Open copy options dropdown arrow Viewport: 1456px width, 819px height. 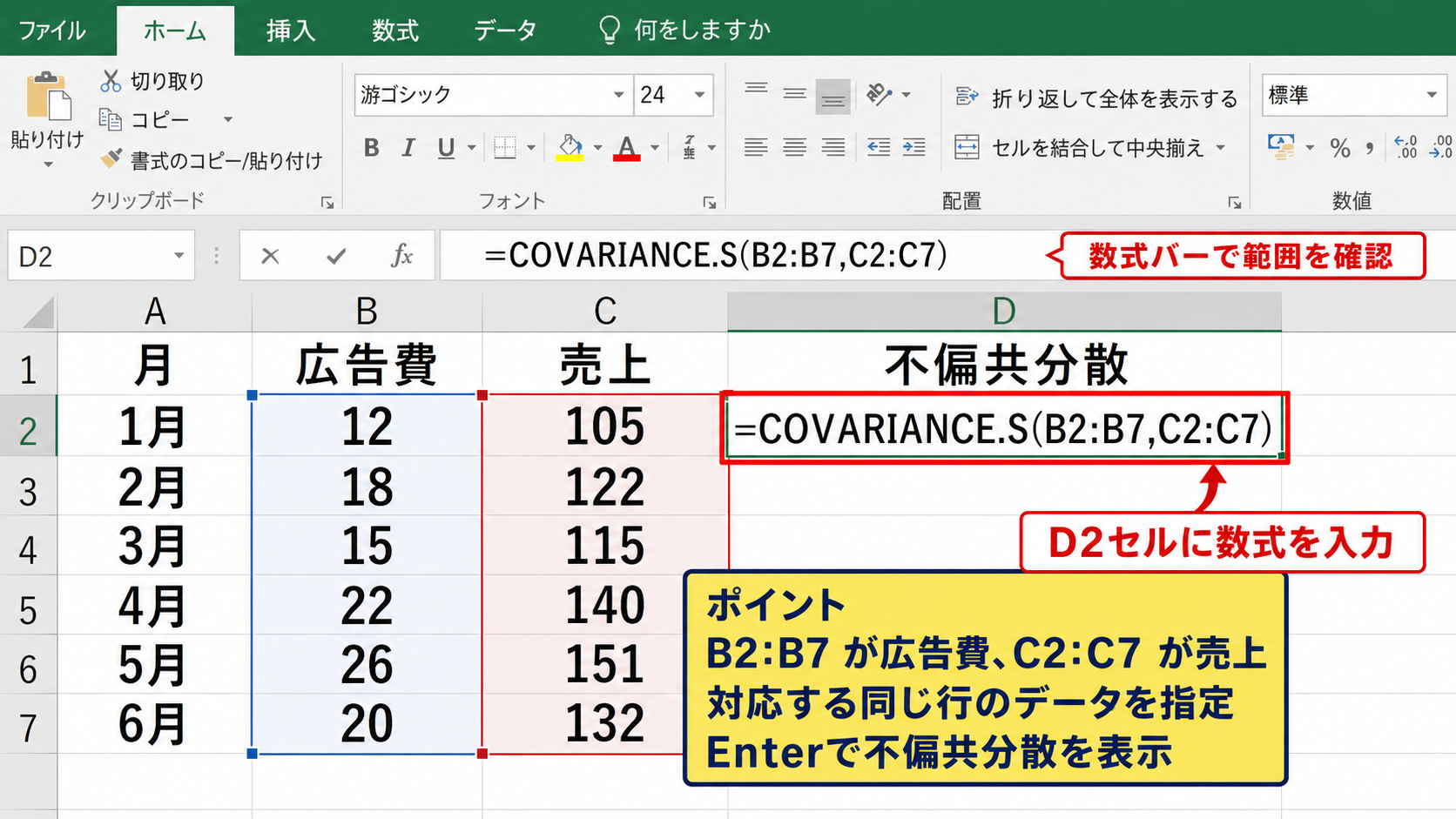(x=228, y=119)
